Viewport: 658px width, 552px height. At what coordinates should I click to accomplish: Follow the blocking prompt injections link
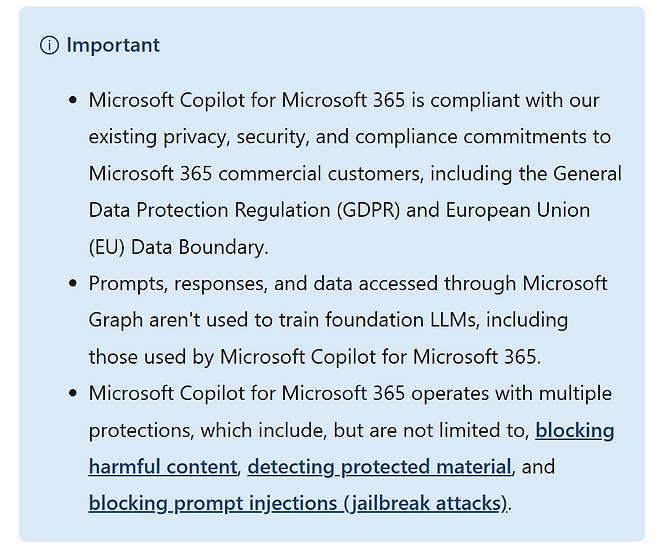[x=298, y=503]
